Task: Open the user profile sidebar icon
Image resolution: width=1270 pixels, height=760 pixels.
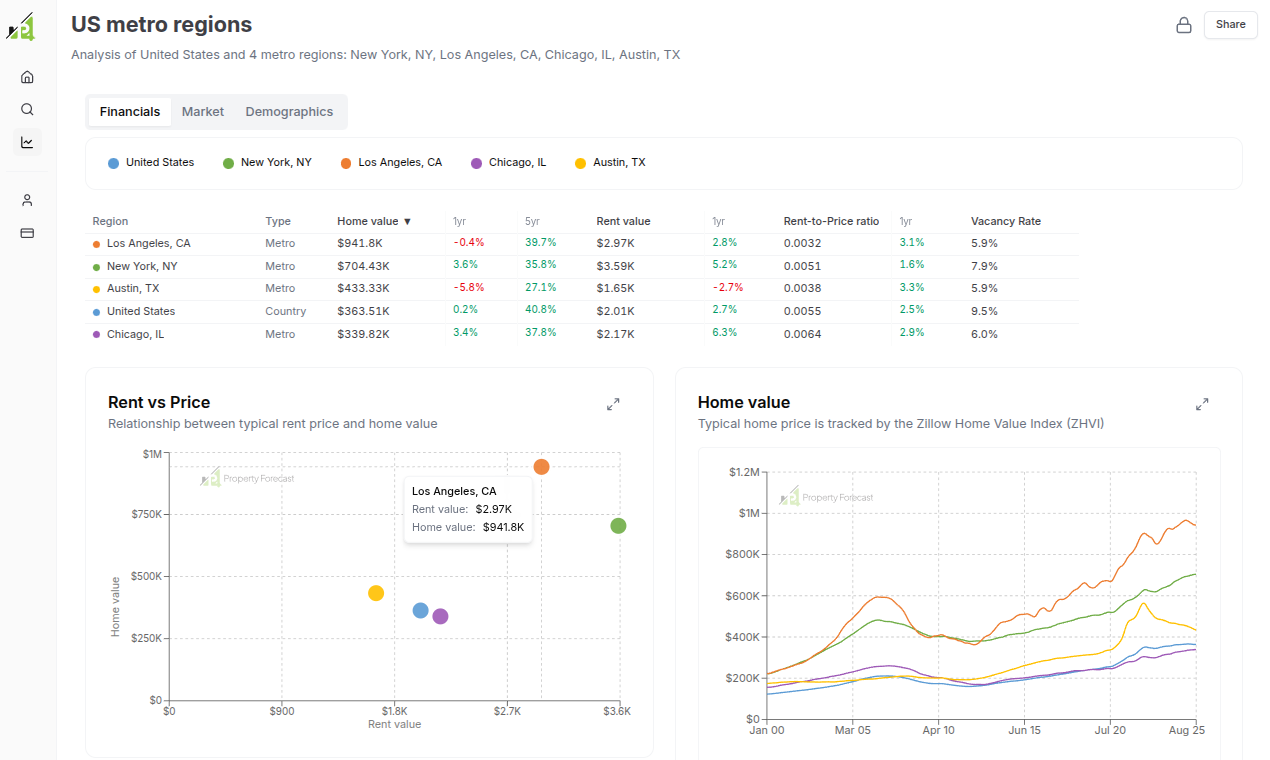Action: click(x=27, y=200)
